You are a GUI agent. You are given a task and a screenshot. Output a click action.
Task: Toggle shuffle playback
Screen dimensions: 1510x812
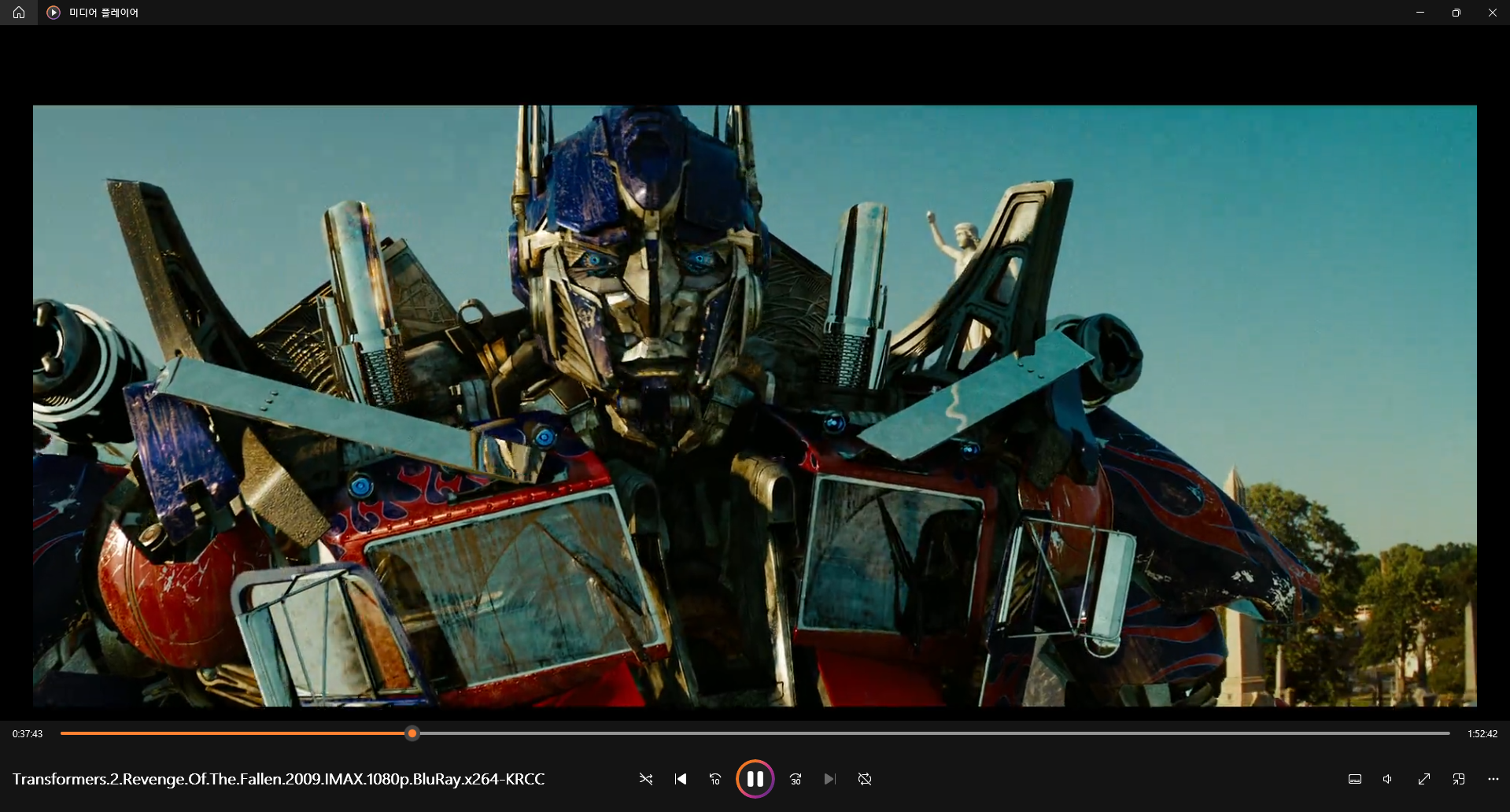(646, 779)
